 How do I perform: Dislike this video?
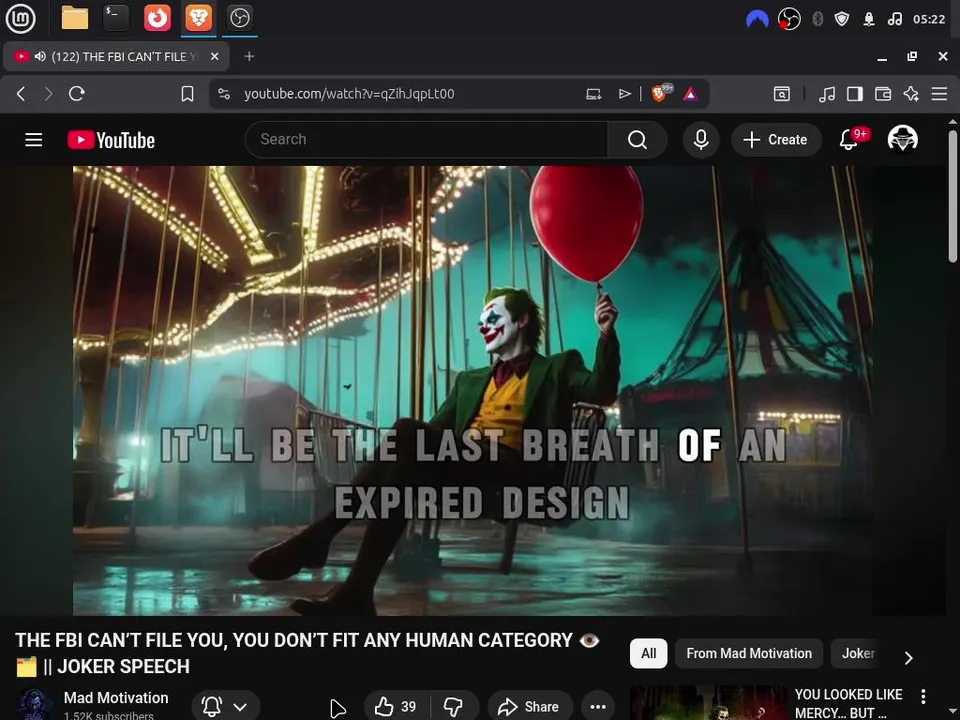pos(454,707)
